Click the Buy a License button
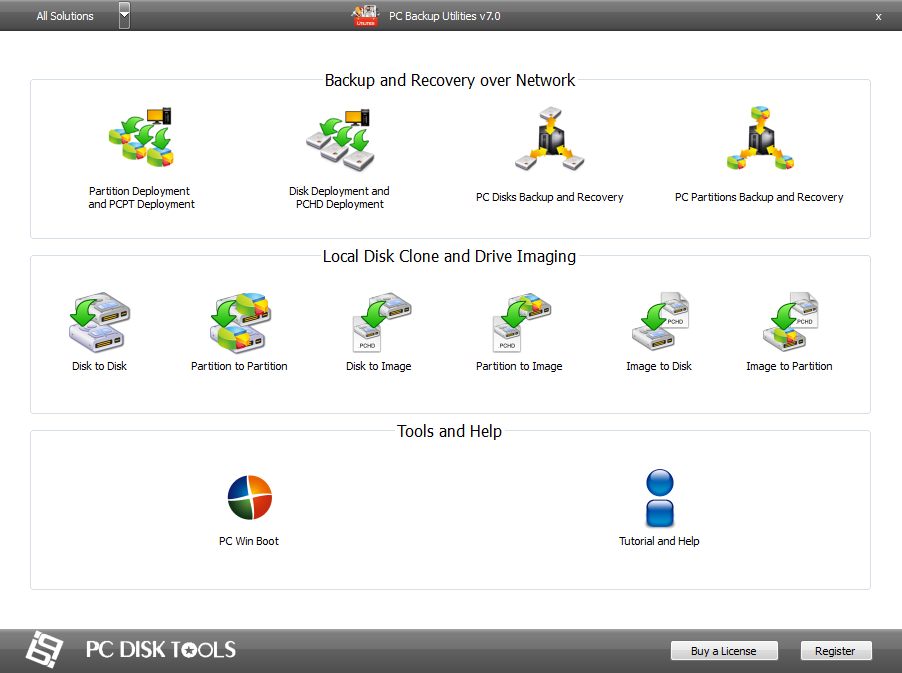Viewport: 902px width, 673px height. 724,651
